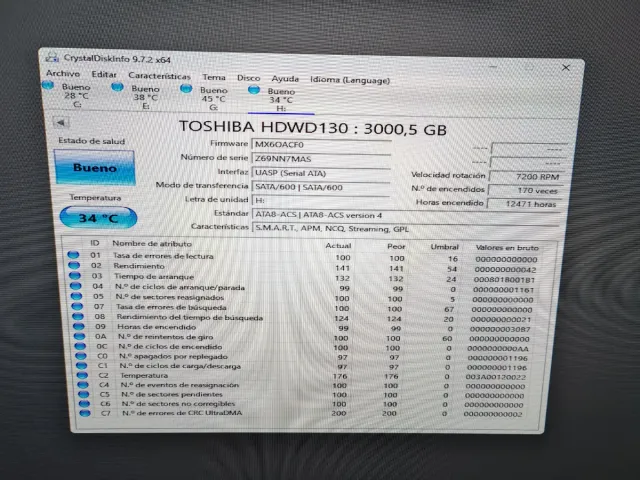Click the blue Bueno health status button
The image size is (640, 480).
pyautogui.click(x=94, y=167)
